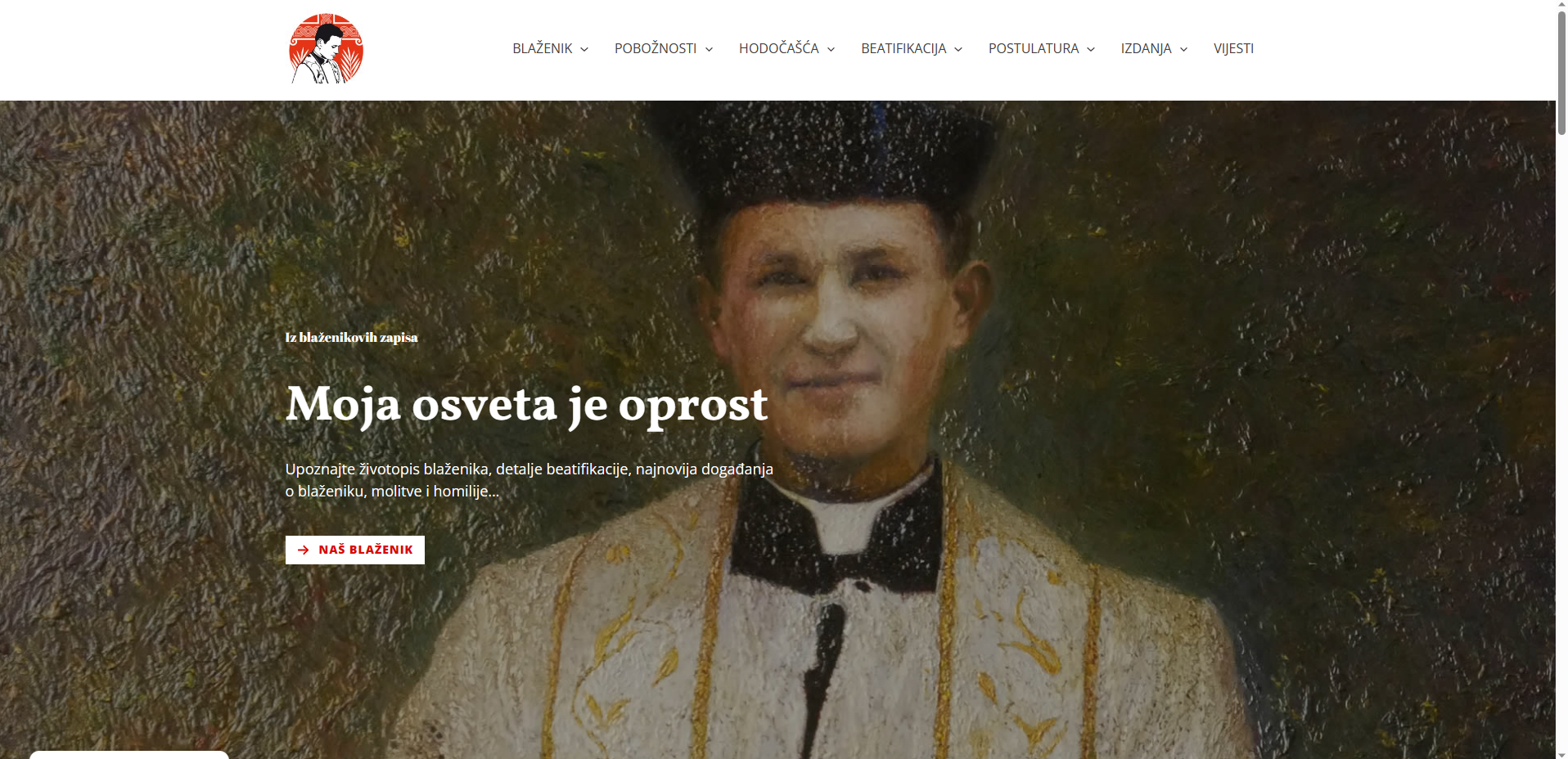1568x759 pixels.
Task: Open the BLAŽENIK menu item
Action: tap(542, 49)
